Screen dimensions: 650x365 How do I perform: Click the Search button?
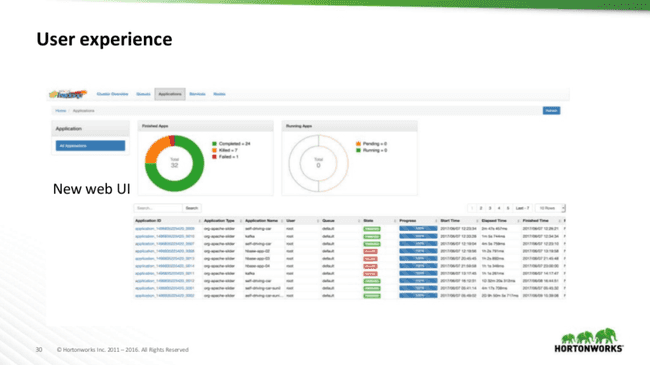tap(192, 208)
